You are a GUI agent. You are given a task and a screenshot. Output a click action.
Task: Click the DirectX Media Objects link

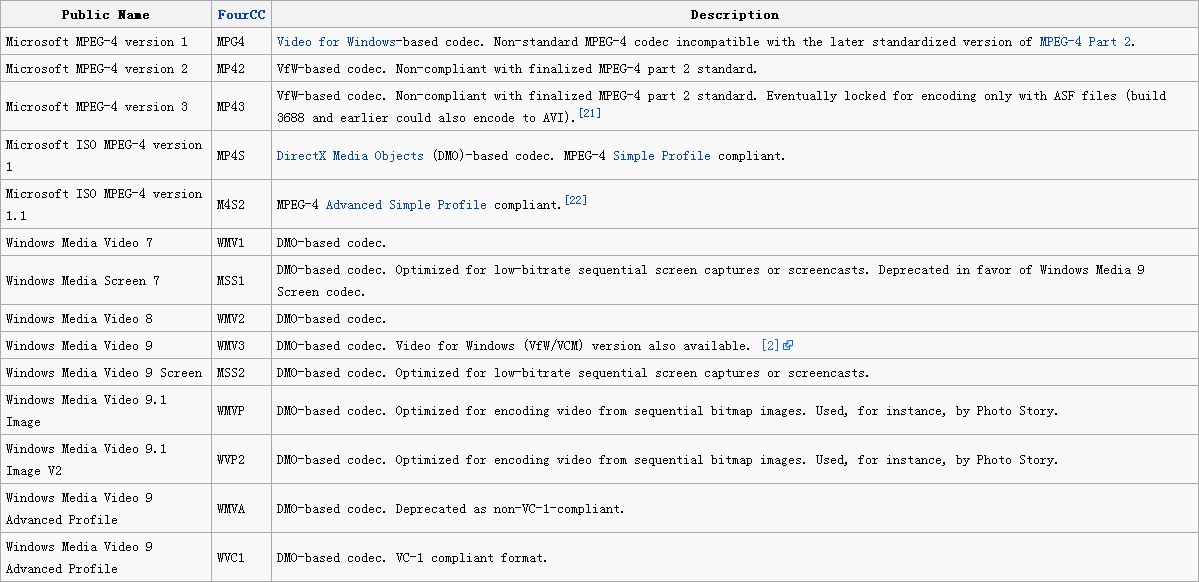click(x=350, y=156)
